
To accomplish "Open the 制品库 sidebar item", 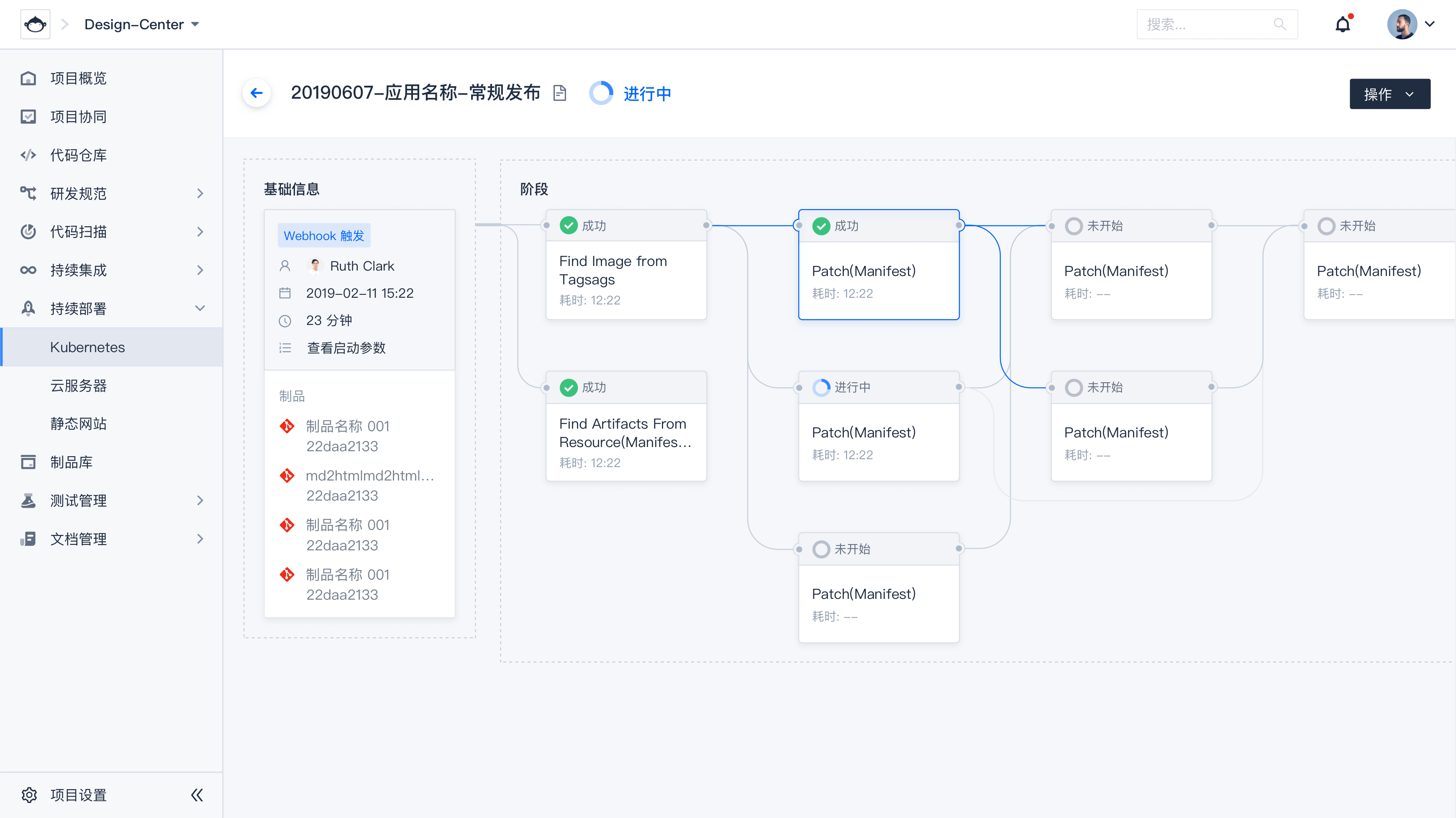I will 71,462.
